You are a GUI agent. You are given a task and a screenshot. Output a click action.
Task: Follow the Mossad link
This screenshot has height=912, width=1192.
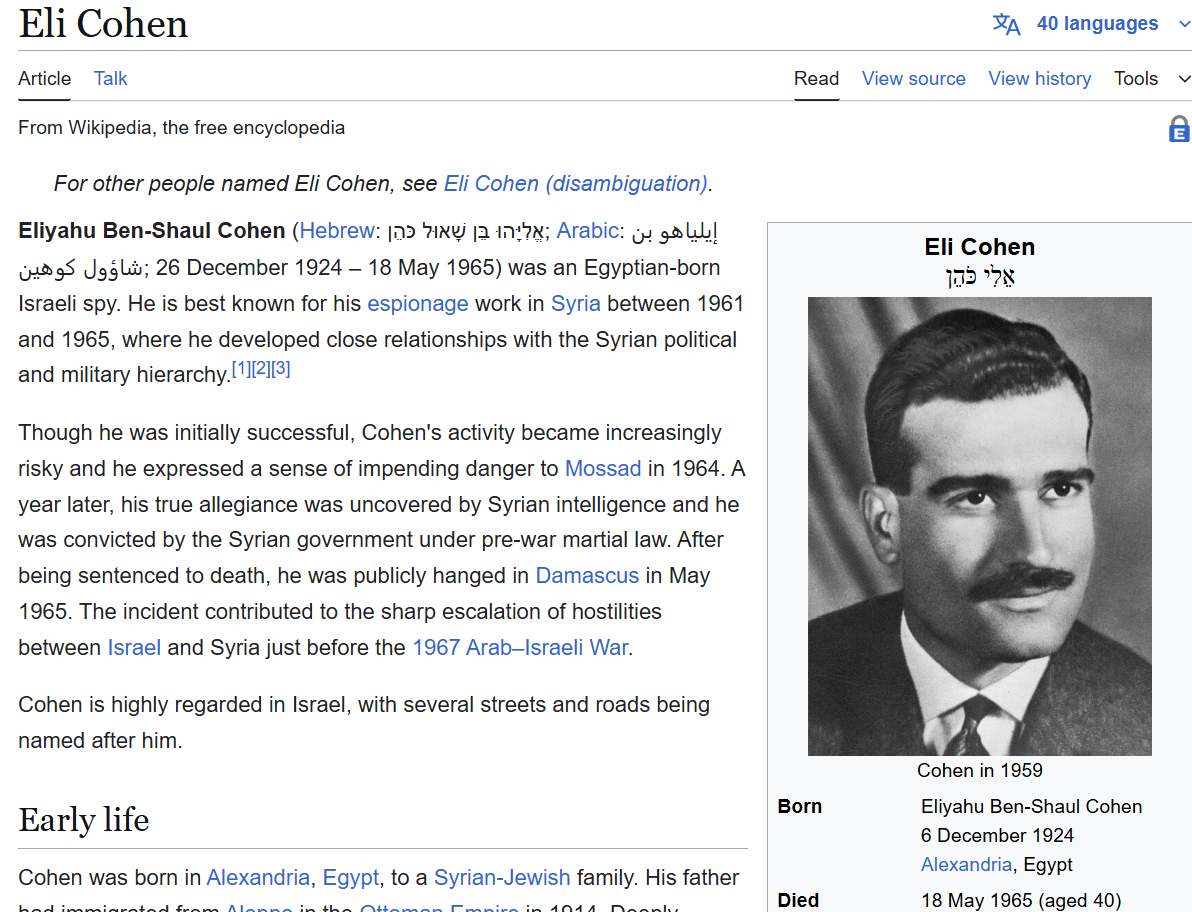coord(603,468)
